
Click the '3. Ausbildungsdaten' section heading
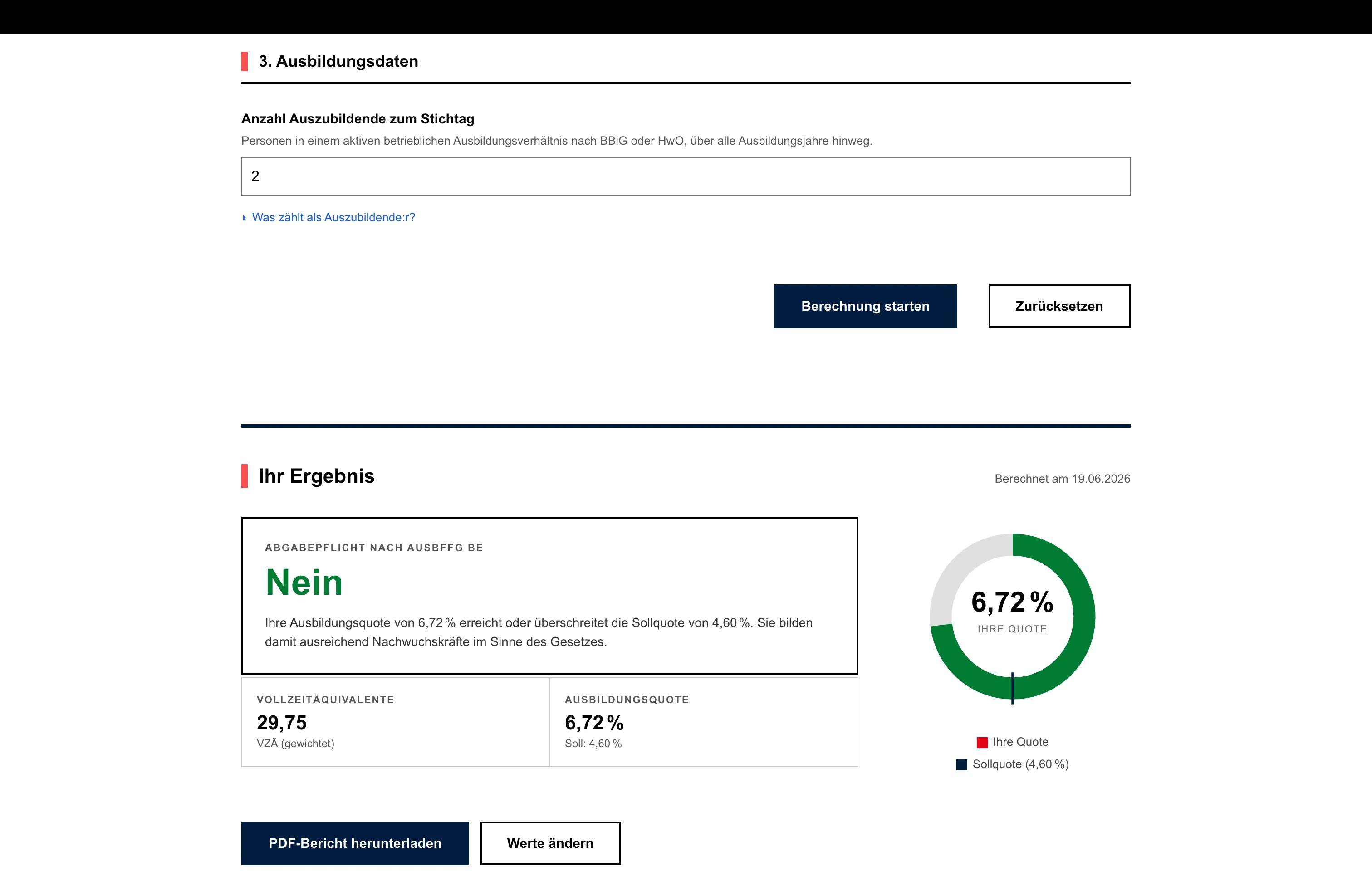(338, 61)
